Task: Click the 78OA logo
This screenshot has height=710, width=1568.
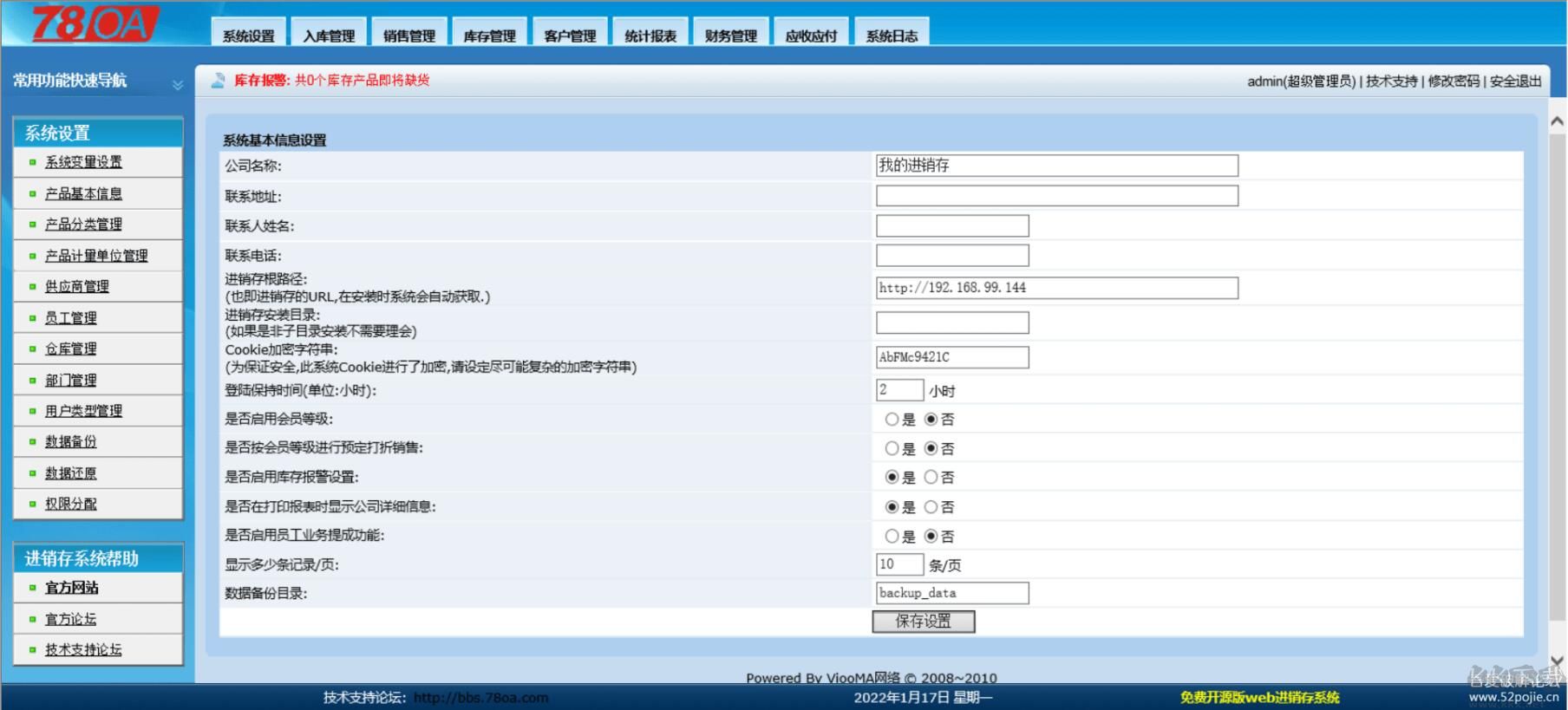Action: coord(95,23)
